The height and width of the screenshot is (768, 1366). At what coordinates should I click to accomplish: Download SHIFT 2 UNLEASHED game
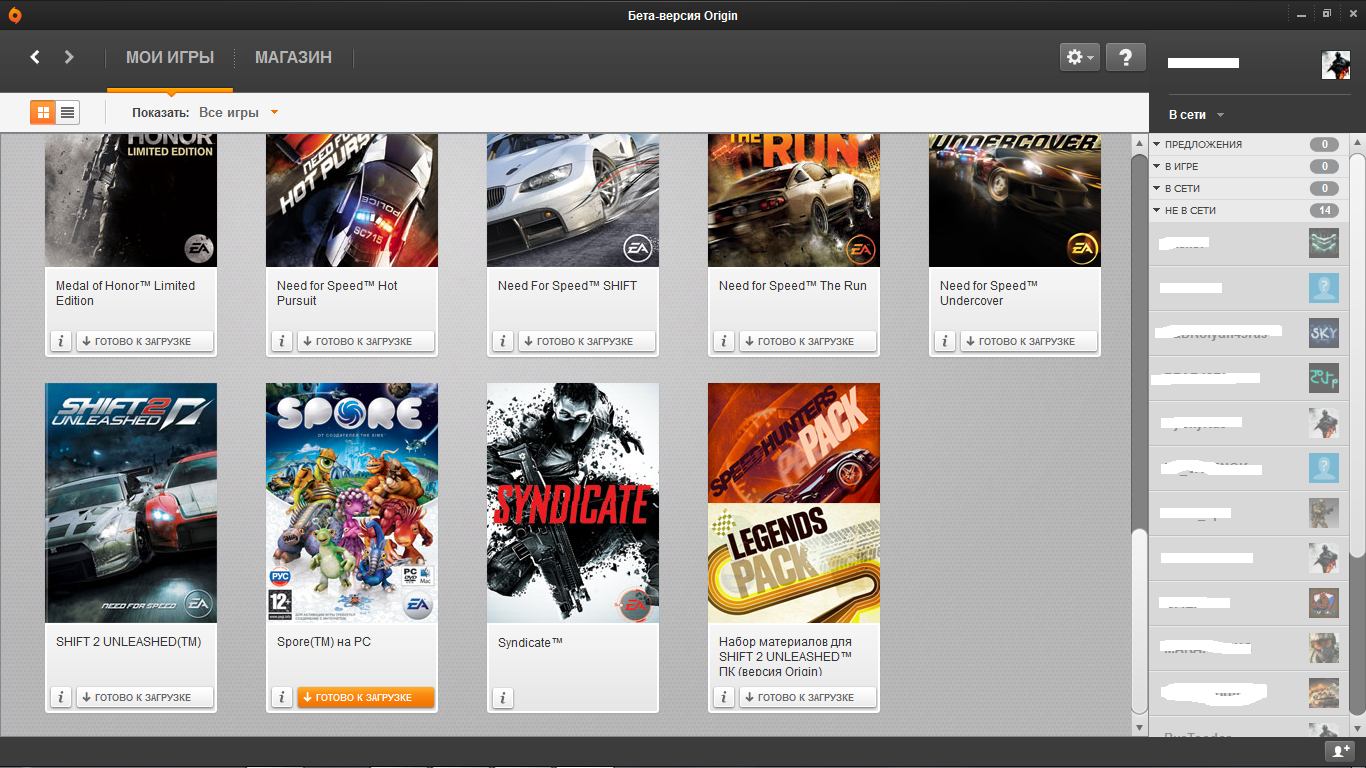click(145, 697)
